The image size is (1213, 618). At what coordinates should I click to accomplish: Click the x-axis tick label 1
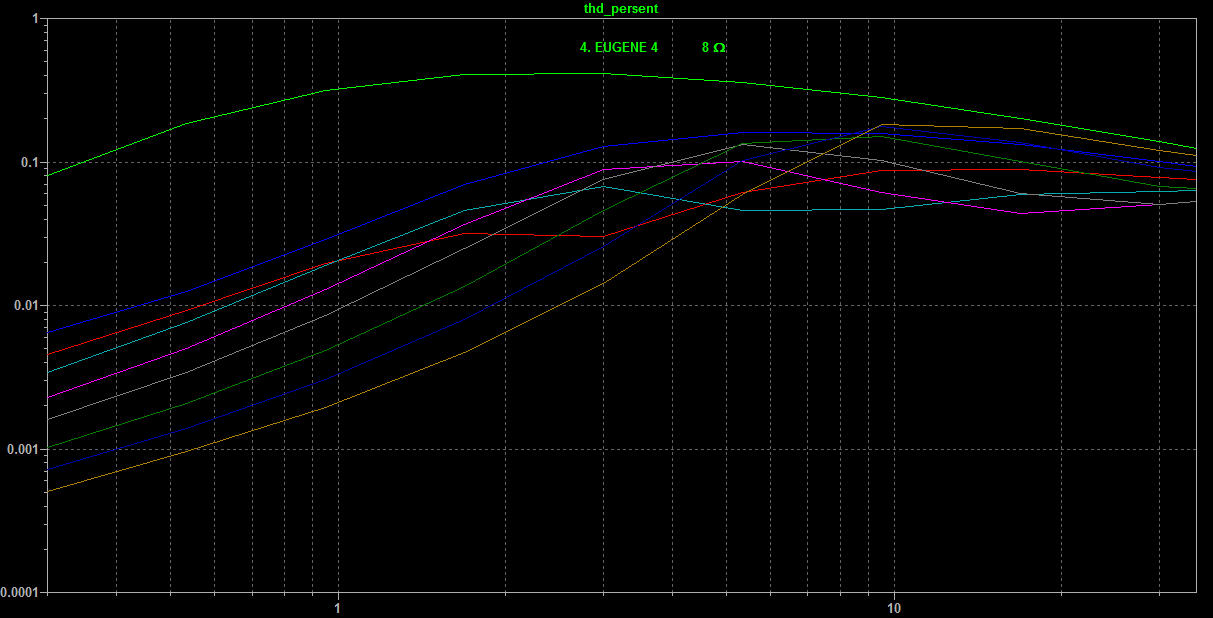tap(338, 606)
